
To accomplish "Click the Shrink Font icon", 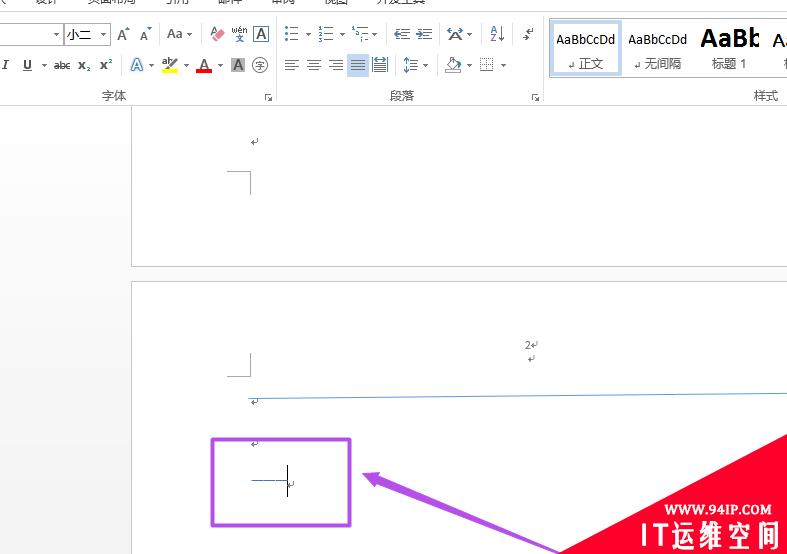I will pos(146,34).
